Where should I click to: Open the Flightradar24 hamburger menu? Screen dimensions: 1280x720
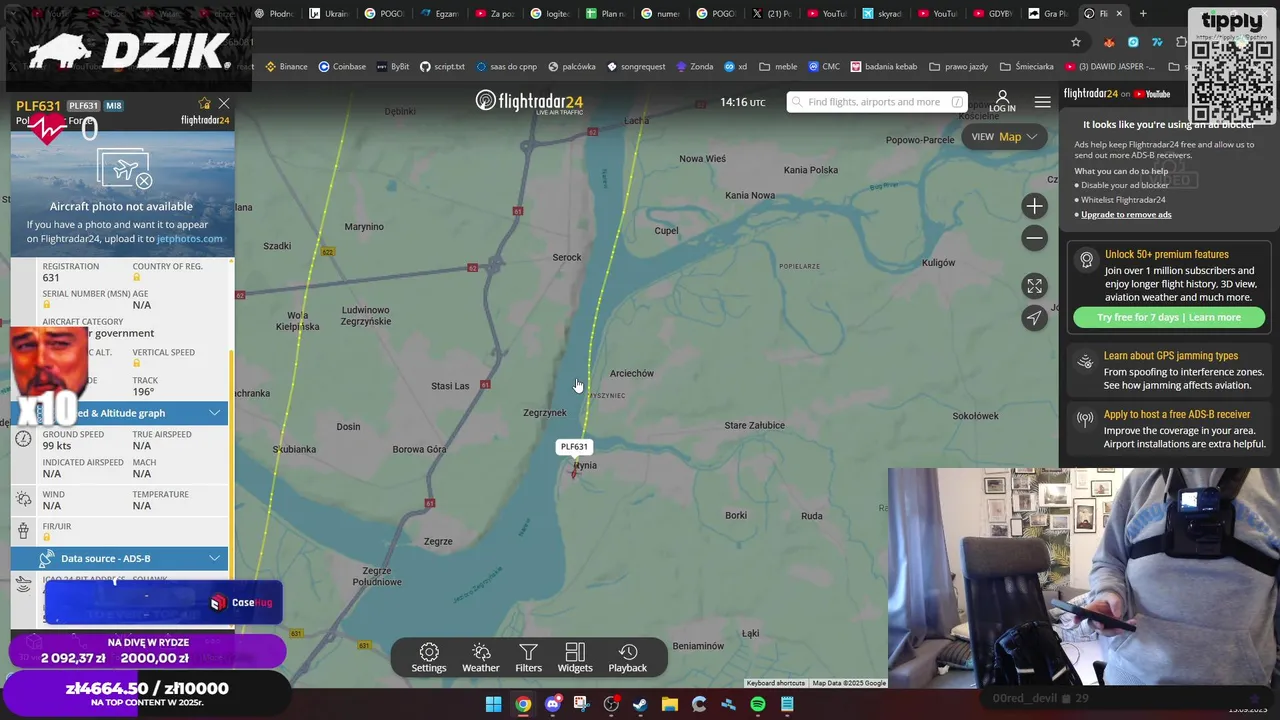(x=1042, y=102)
